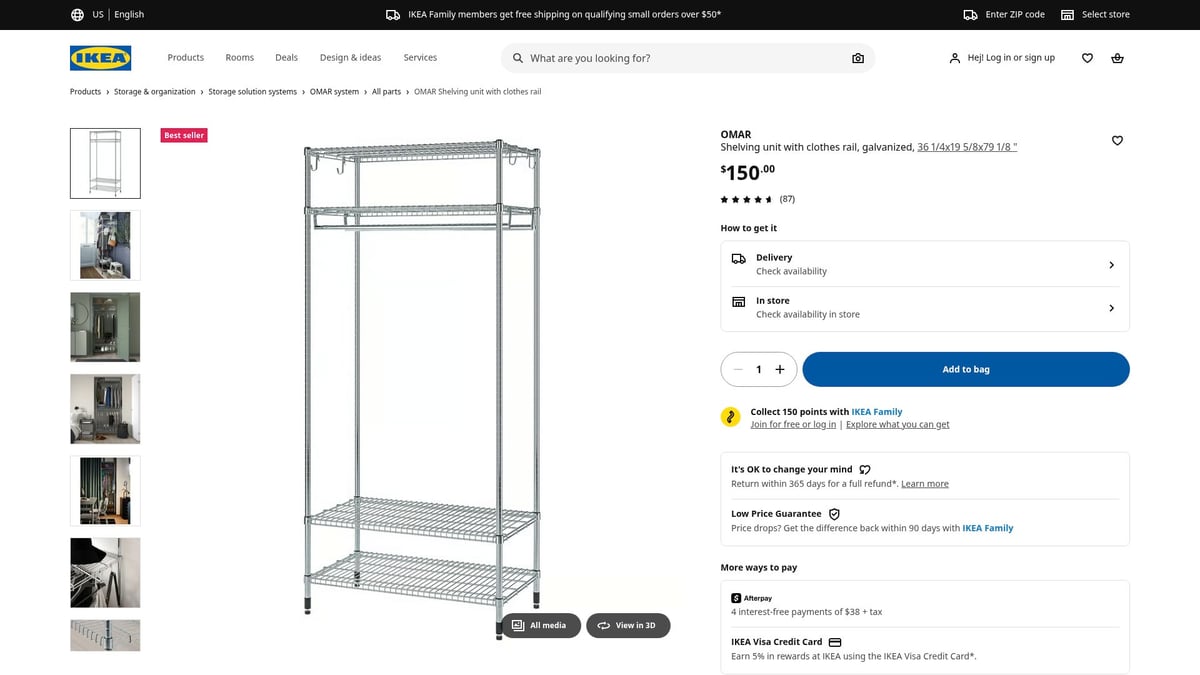Open the Products menu

coord(185,58)
